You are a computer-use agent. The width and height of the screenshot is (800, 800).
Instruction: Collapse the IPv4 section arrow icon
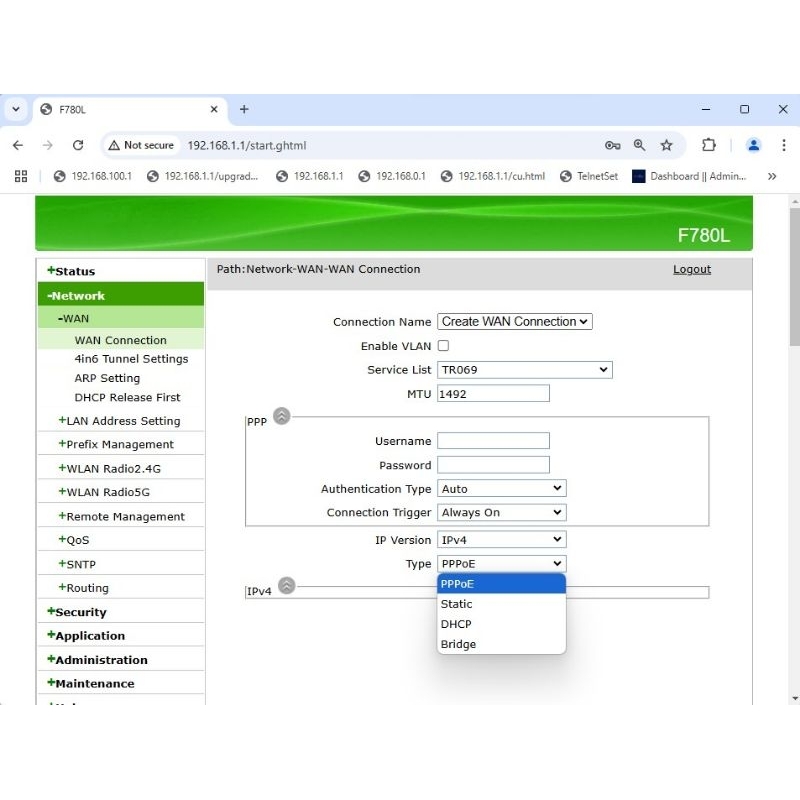click(287, 586)
